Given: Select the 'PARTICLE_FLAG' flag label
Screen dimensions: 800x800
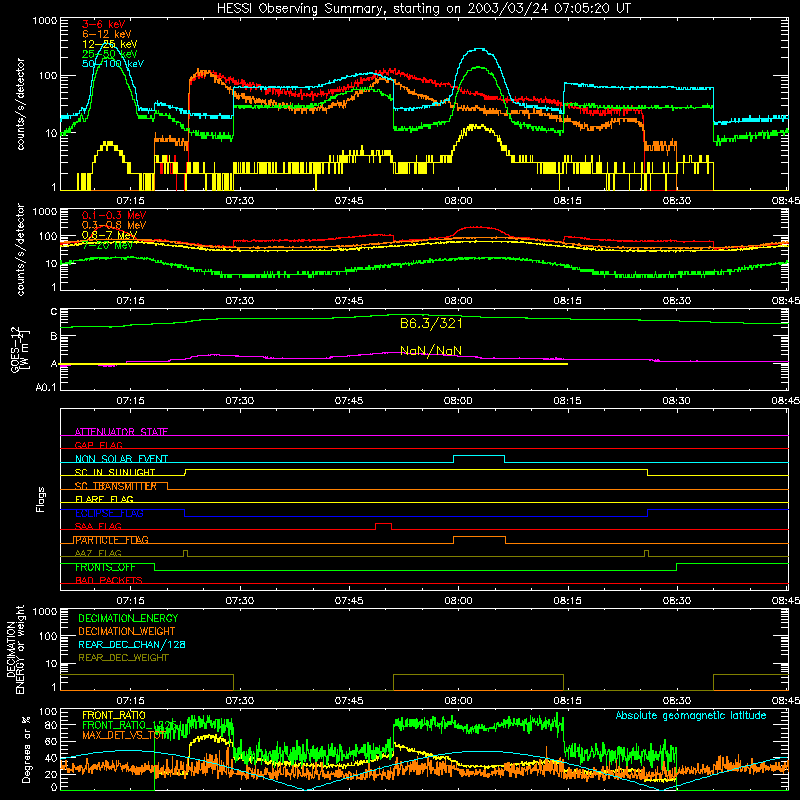Looking at the screenshot, I should 111,540.
